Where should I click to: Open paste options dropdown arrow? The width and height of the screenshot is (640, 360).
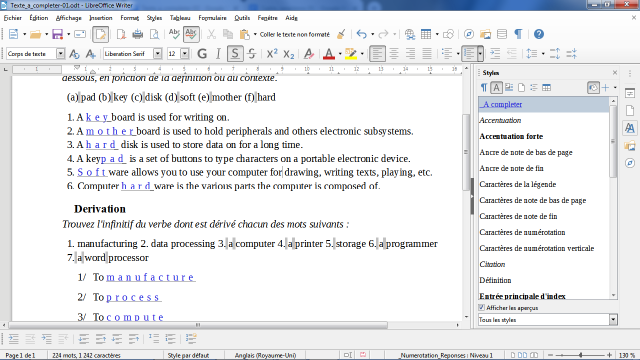255,34
